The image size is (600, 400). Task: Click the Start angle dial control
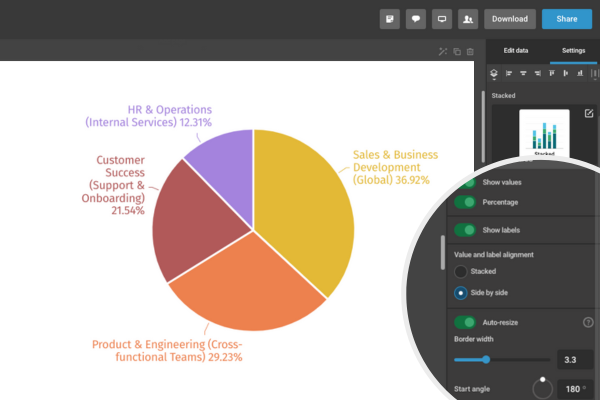pyautogui.click(x=543, y=388)
